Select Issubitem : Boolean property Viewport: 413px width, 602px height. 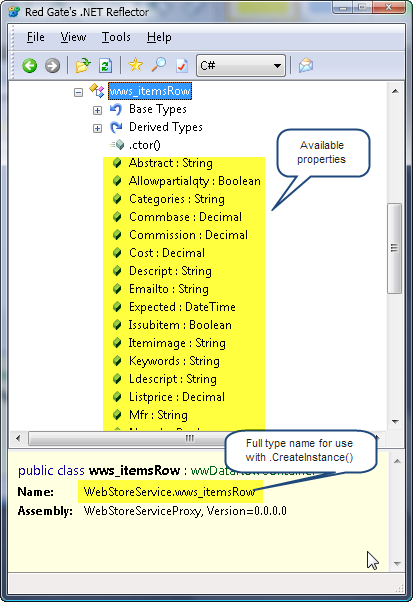180,325
